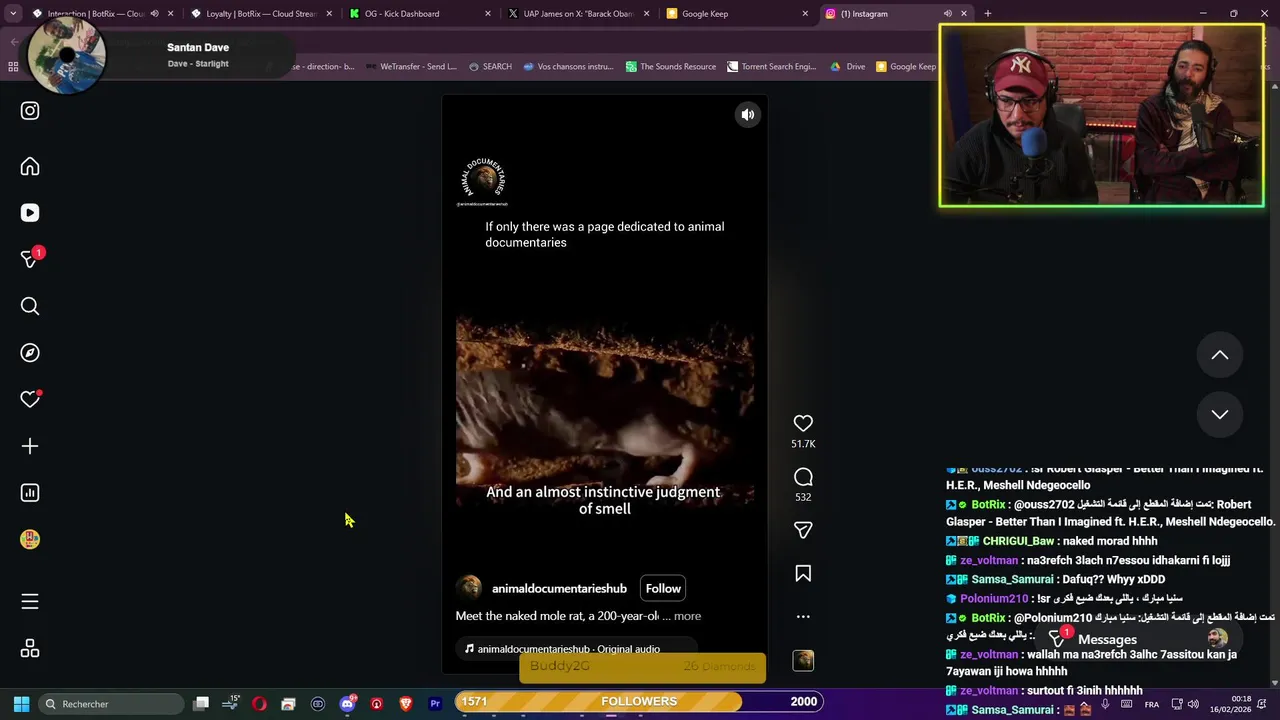Click the chat username 'CHRIGUI_Baw'

(1018, 541)
